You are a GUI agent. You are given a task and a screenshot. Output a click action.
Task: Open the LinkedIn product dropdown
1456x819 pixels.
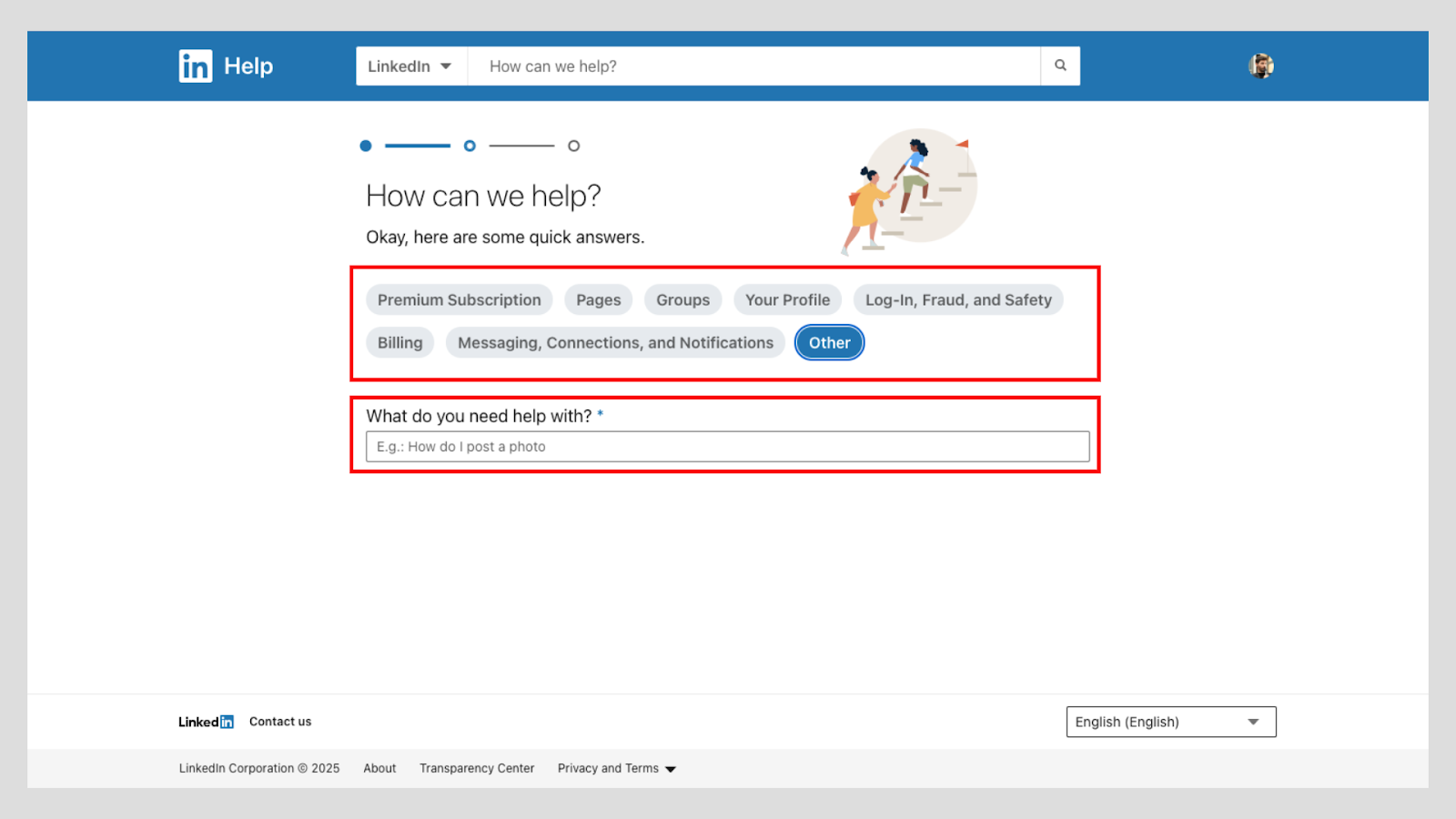tap(411, 66)
